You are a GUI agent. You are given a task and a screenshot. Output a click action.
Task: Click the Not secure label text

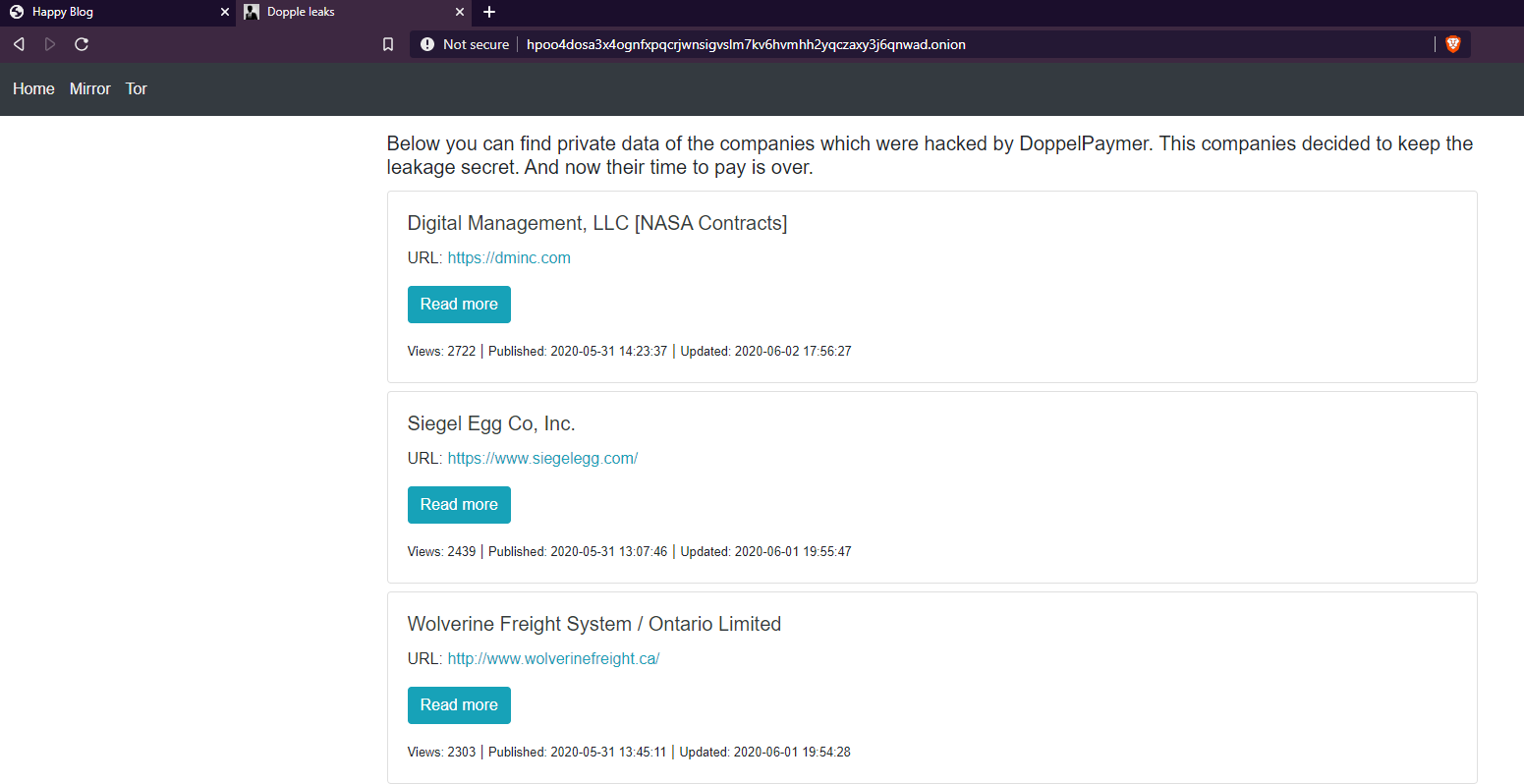pos(476,44)
